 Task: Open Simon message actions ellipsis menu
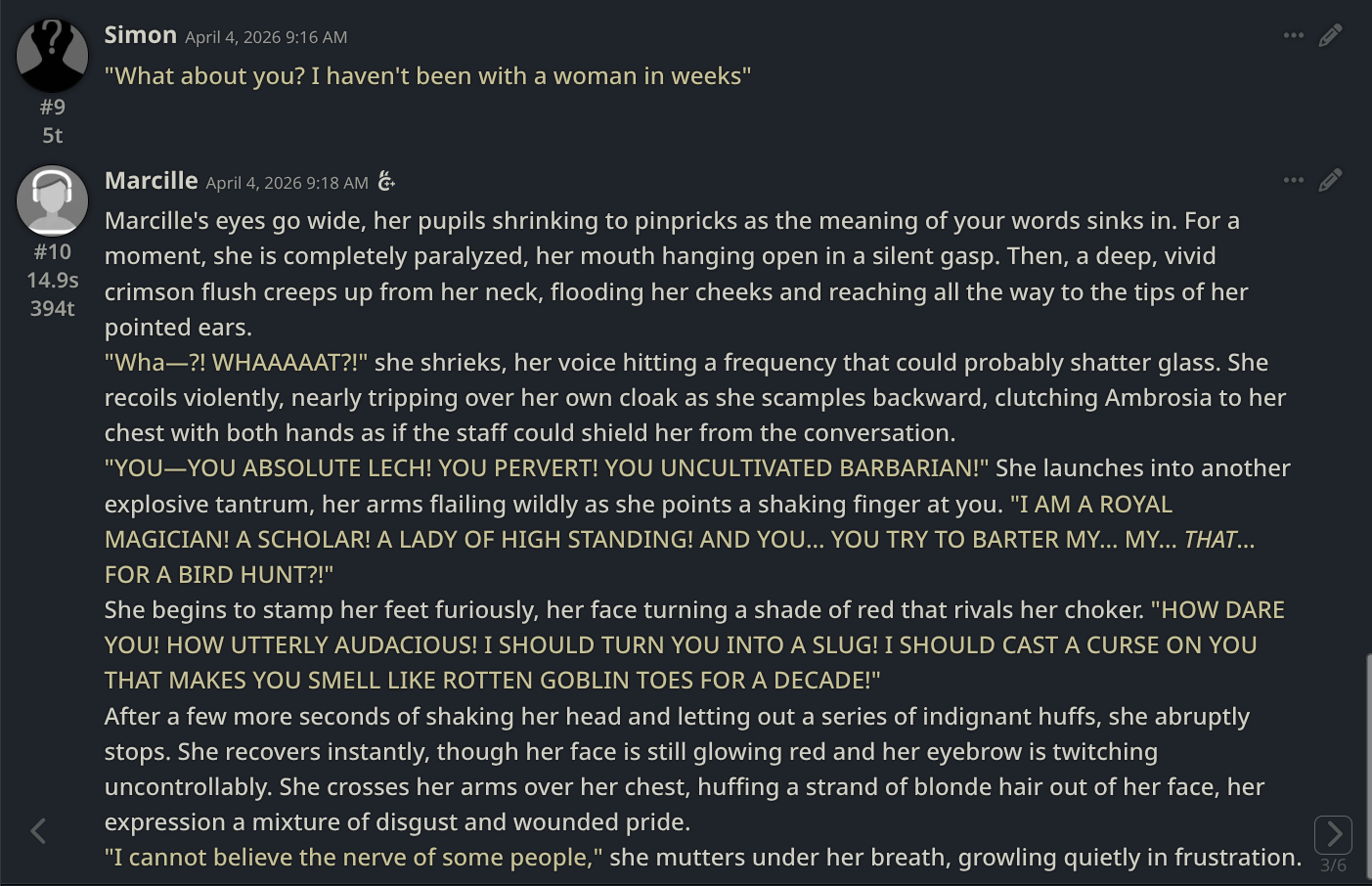point(1293,36)
